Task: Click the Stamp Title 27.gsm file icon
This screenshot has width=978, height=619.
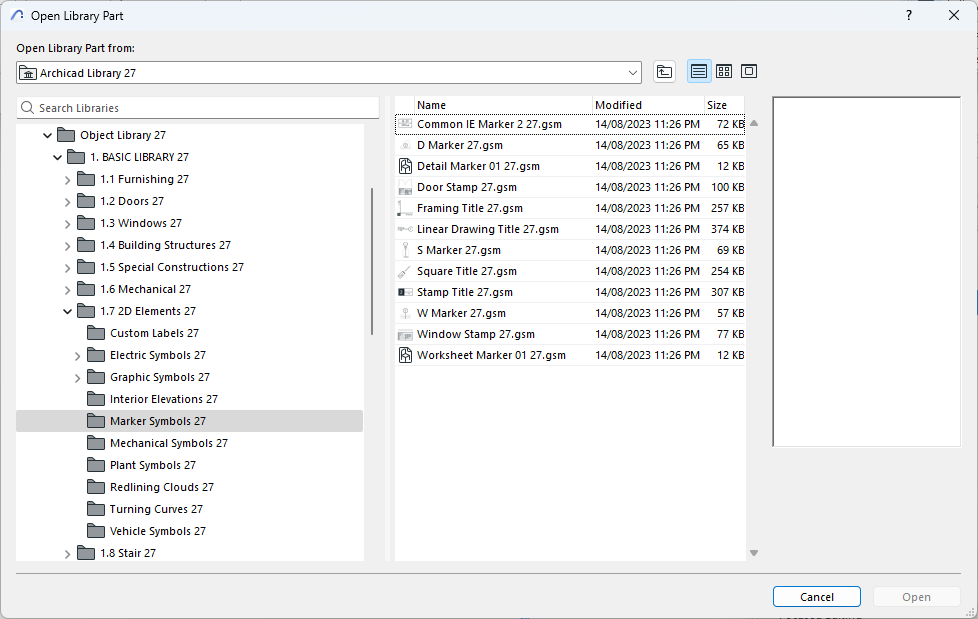Action: tap(405, 292)
